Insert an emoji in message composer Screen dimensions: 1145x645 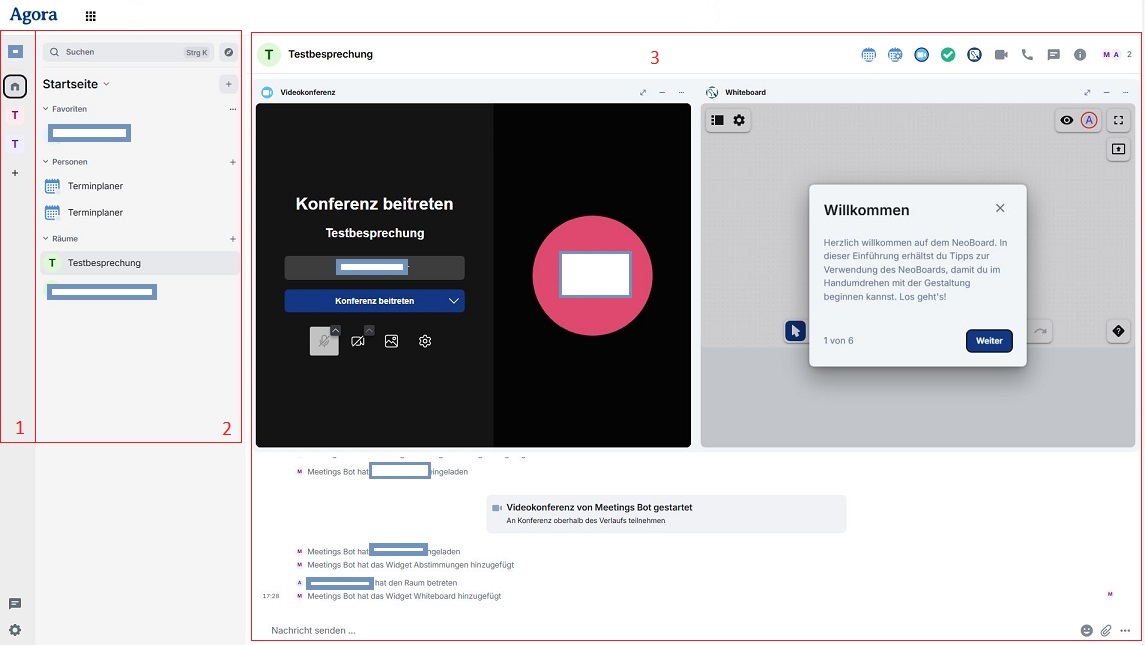tap(1087, 630)
